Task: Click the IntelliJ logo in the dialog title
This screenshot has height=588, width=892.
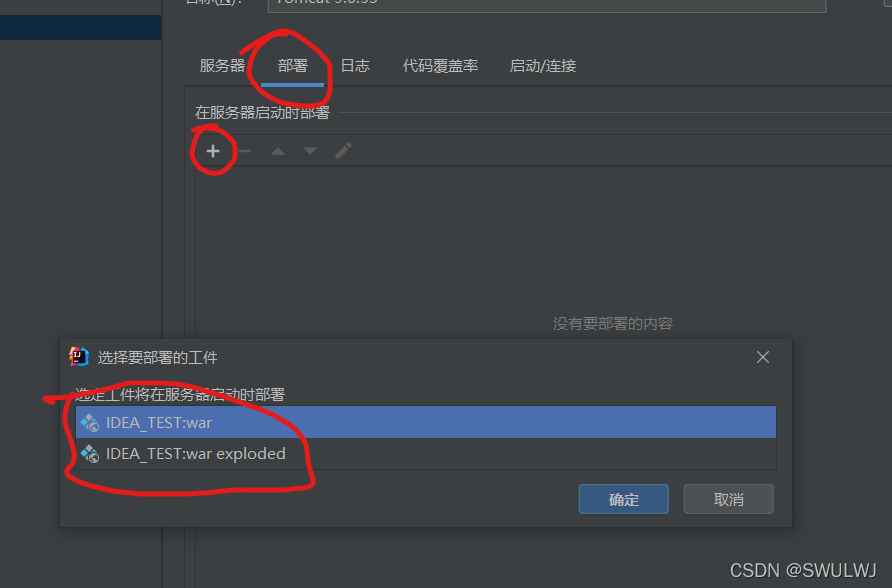Action: (x=79, y=357)
